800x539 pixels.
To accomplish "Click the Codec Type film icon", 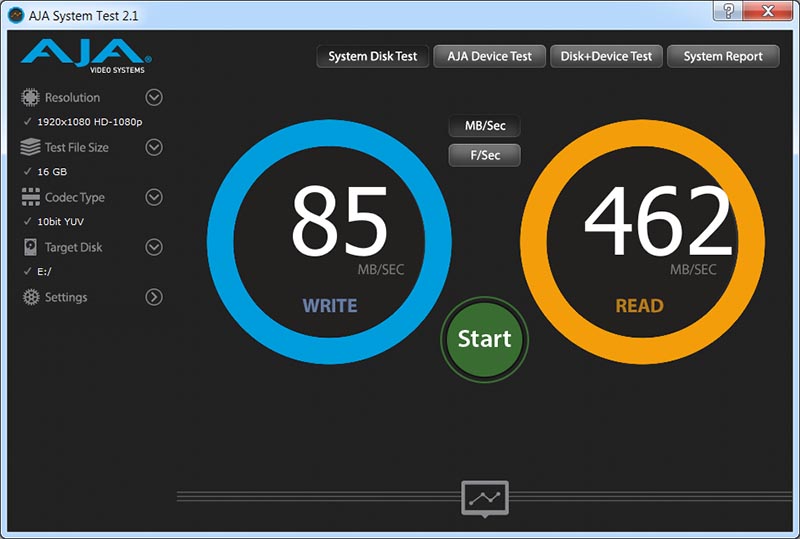I will 31,197.
